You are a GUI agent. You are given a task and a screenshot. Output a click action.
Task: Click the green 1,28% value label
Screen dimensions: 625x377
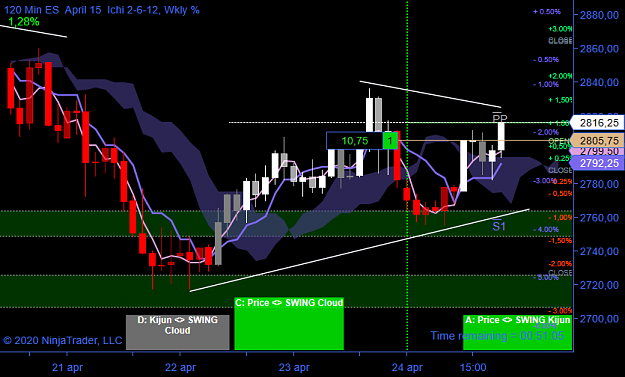pyautogui.click(x=24, y=22)
